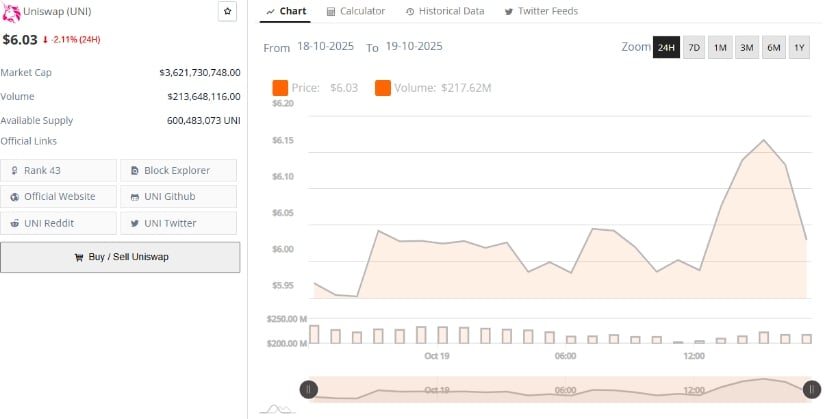
Task: Select the 1Y zoom option
Action: (799, 48)
